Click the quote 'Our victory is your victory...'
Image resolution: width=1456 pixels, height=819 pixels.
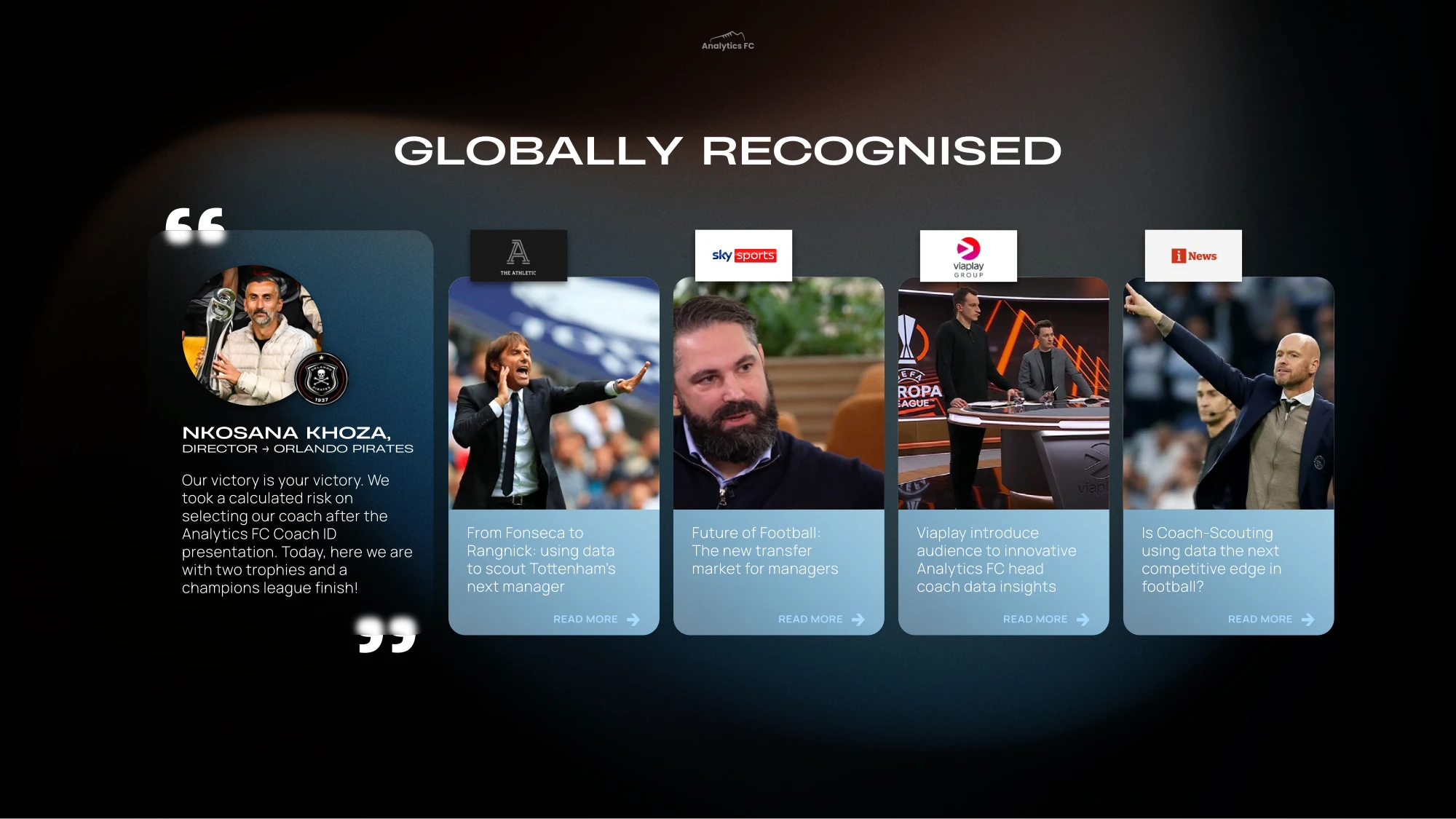coord(297,534)
